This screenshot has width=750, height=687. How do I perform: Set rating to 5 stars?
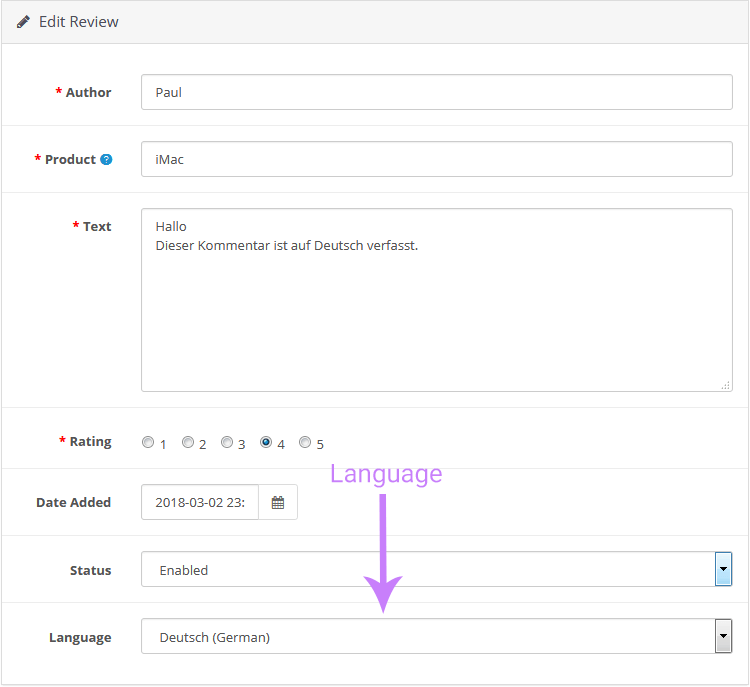click(x=305, y=443)
